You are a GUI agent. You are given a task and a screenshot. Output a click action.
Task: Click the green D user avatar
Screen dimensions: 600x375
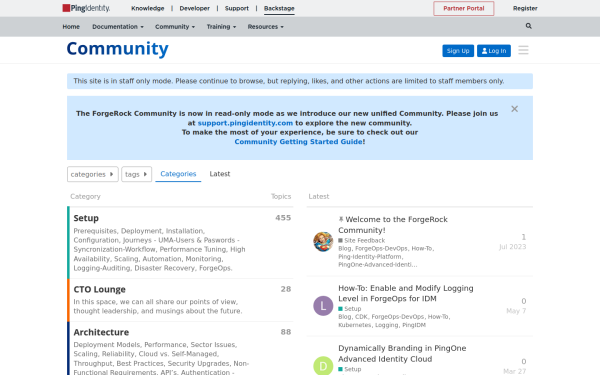pos(323,366)
